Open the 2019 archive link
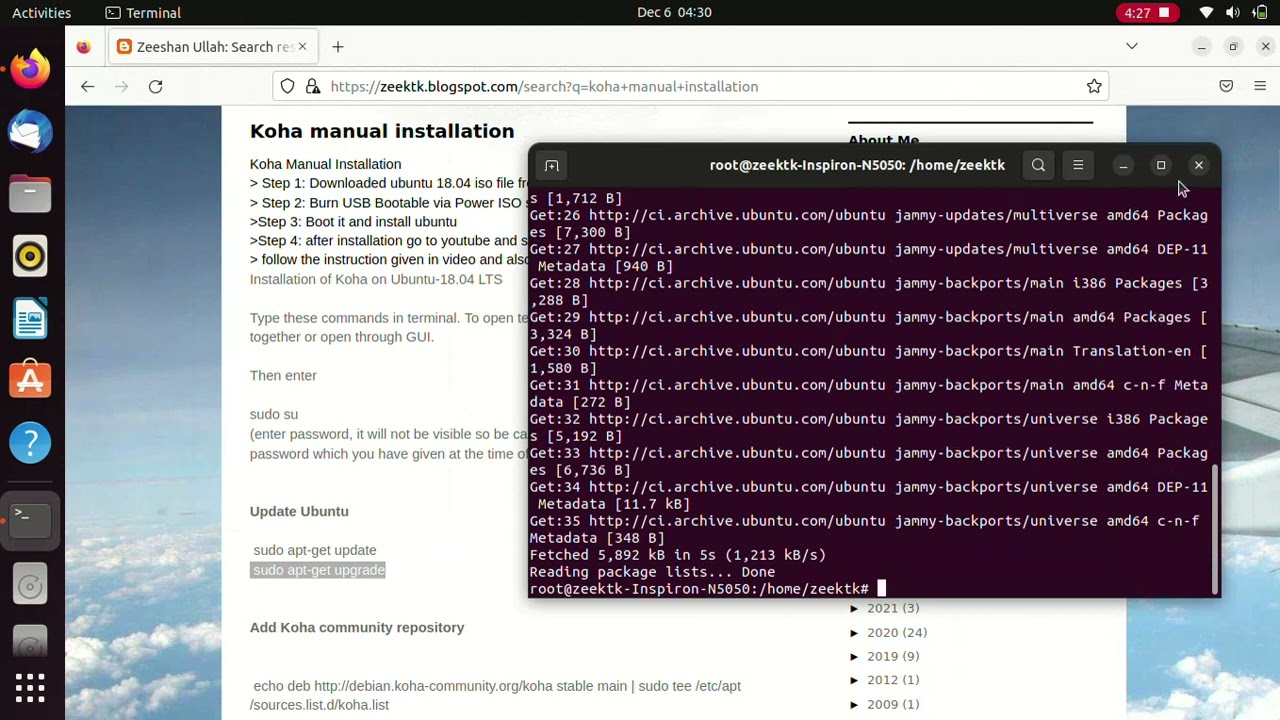Image resolution: width=1280 pixels, height=720 pixels. click(x=882, y=656)
